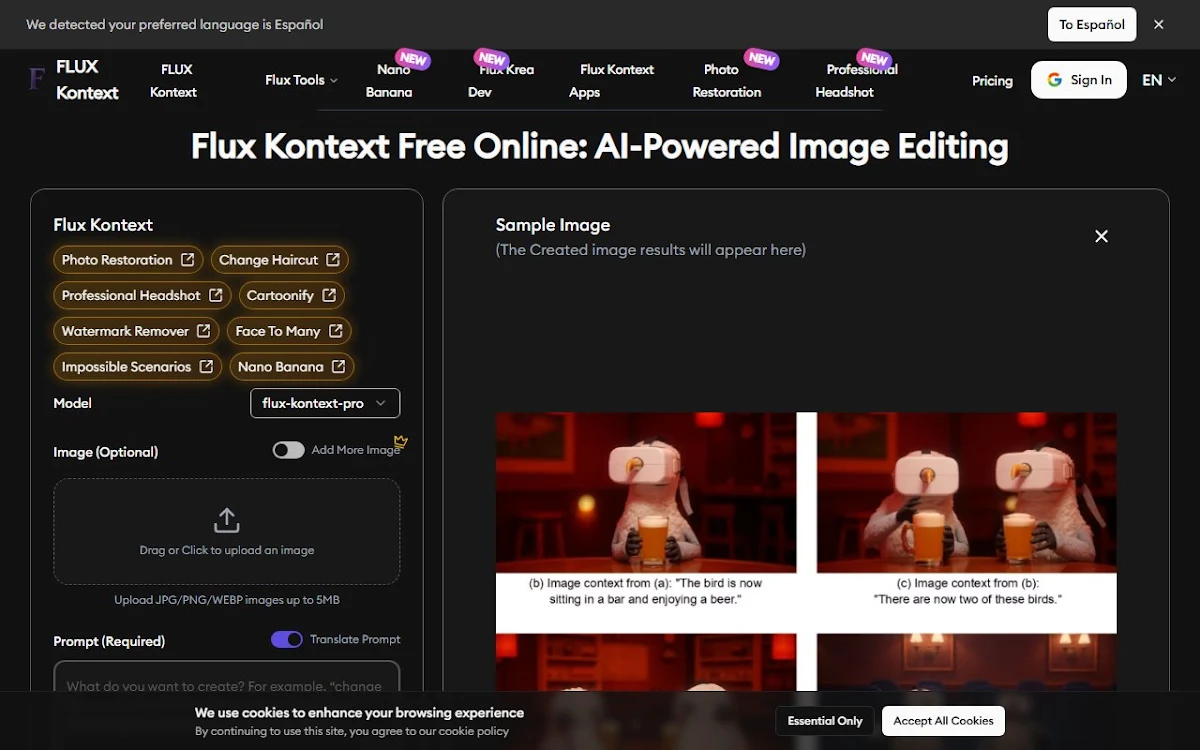The height and width of the screenshot is (750, 1200).
Task: Open the Nano Banana nav item
Action: pos(390,80)
